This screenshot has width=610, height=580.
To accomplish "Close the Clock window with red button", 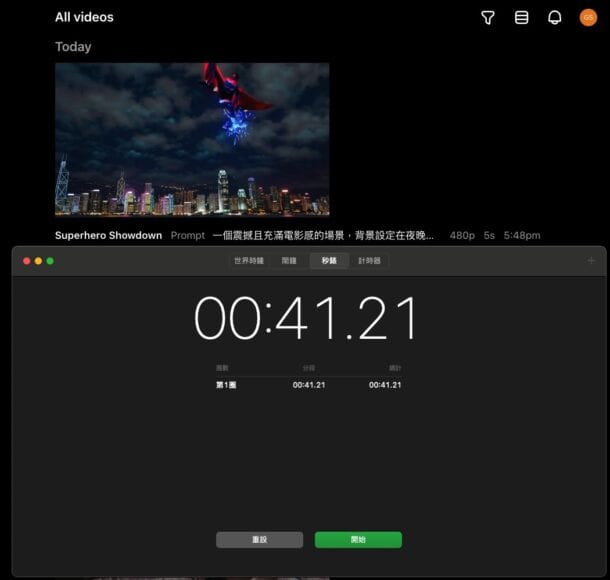I will click(27, 261).
